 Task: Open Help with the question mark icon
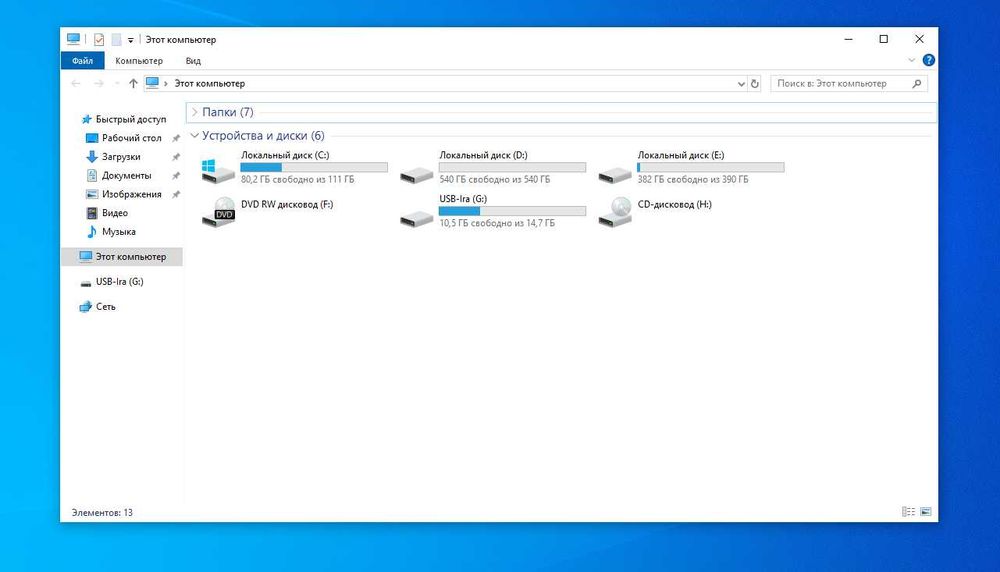click(929, 60)
